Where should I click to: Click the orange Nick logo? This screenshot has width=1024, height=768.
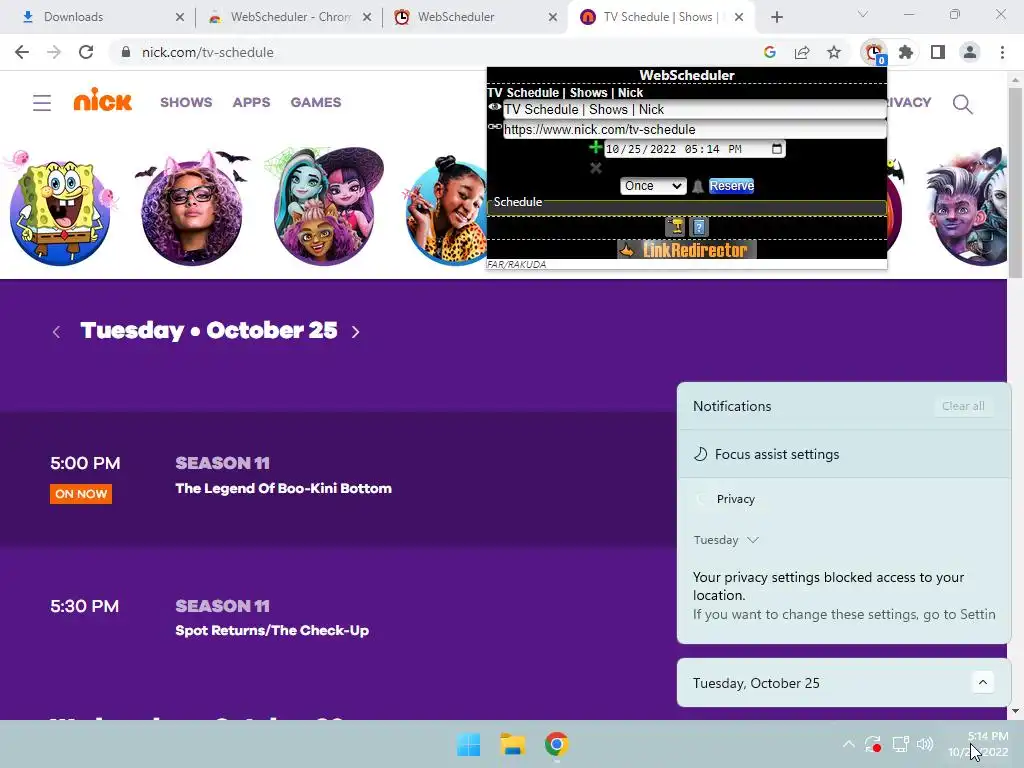pyautogui.click(x=103, y=100)
